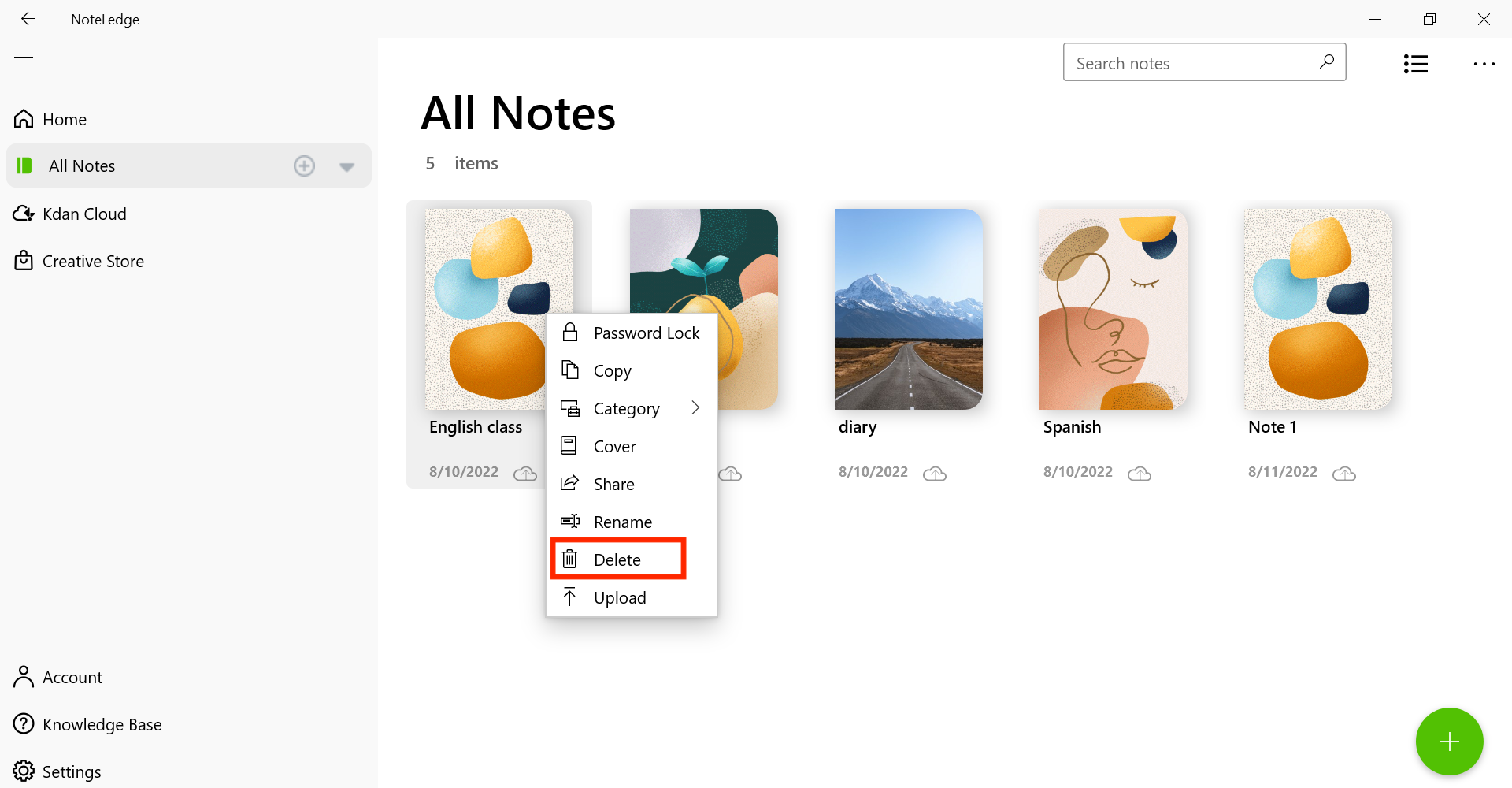Expand the Category submenu chevron
Viewport: 1512px width, 788px height.
point(695,407)
